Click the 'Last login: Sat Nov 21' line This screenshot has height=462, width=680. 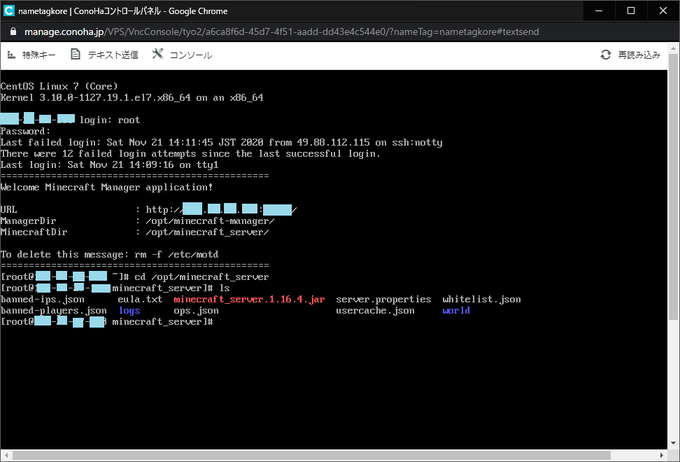pos(109,165)
